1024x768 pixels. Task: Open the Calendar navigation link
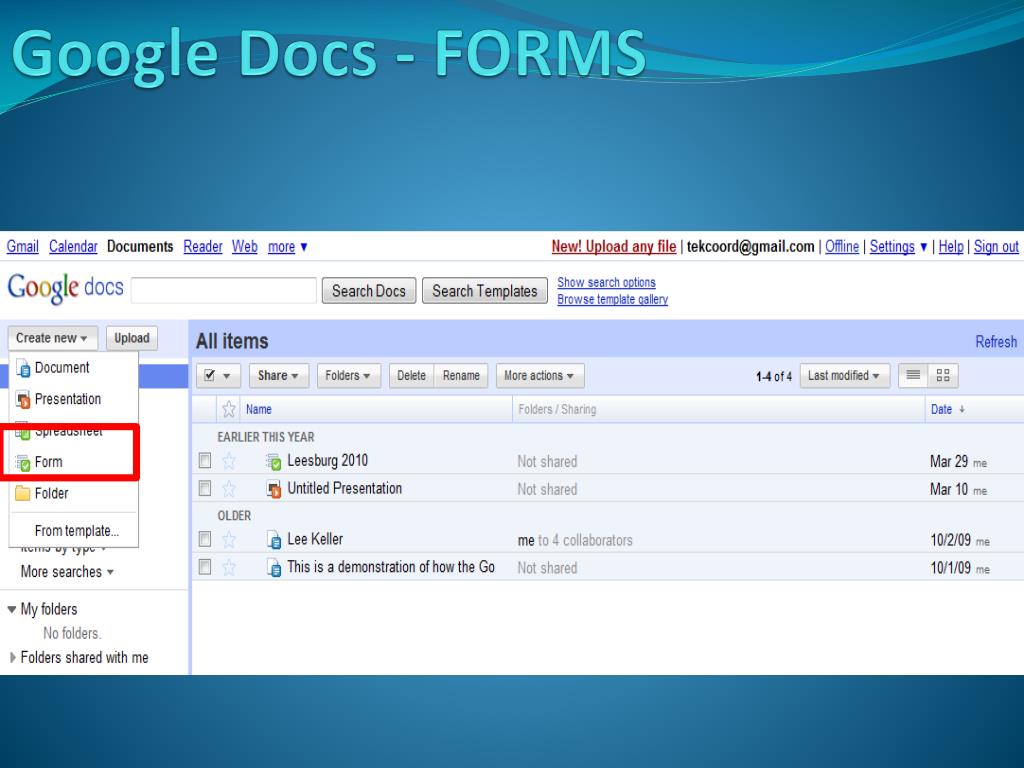tap(73, 247)
